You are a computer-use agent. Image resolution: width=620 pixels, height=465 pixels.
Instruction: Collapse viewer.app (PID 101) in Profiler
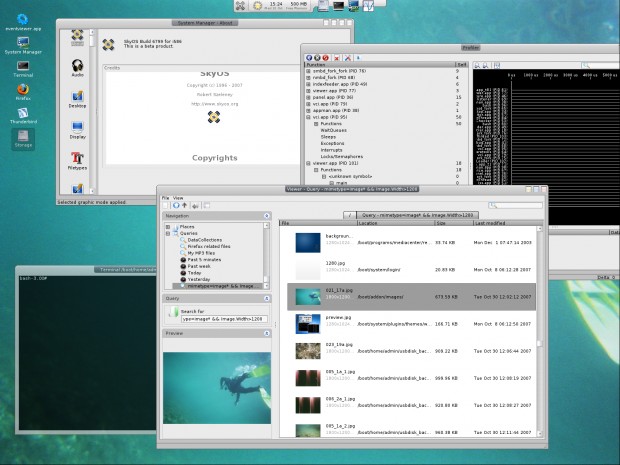tap(308, 163)
